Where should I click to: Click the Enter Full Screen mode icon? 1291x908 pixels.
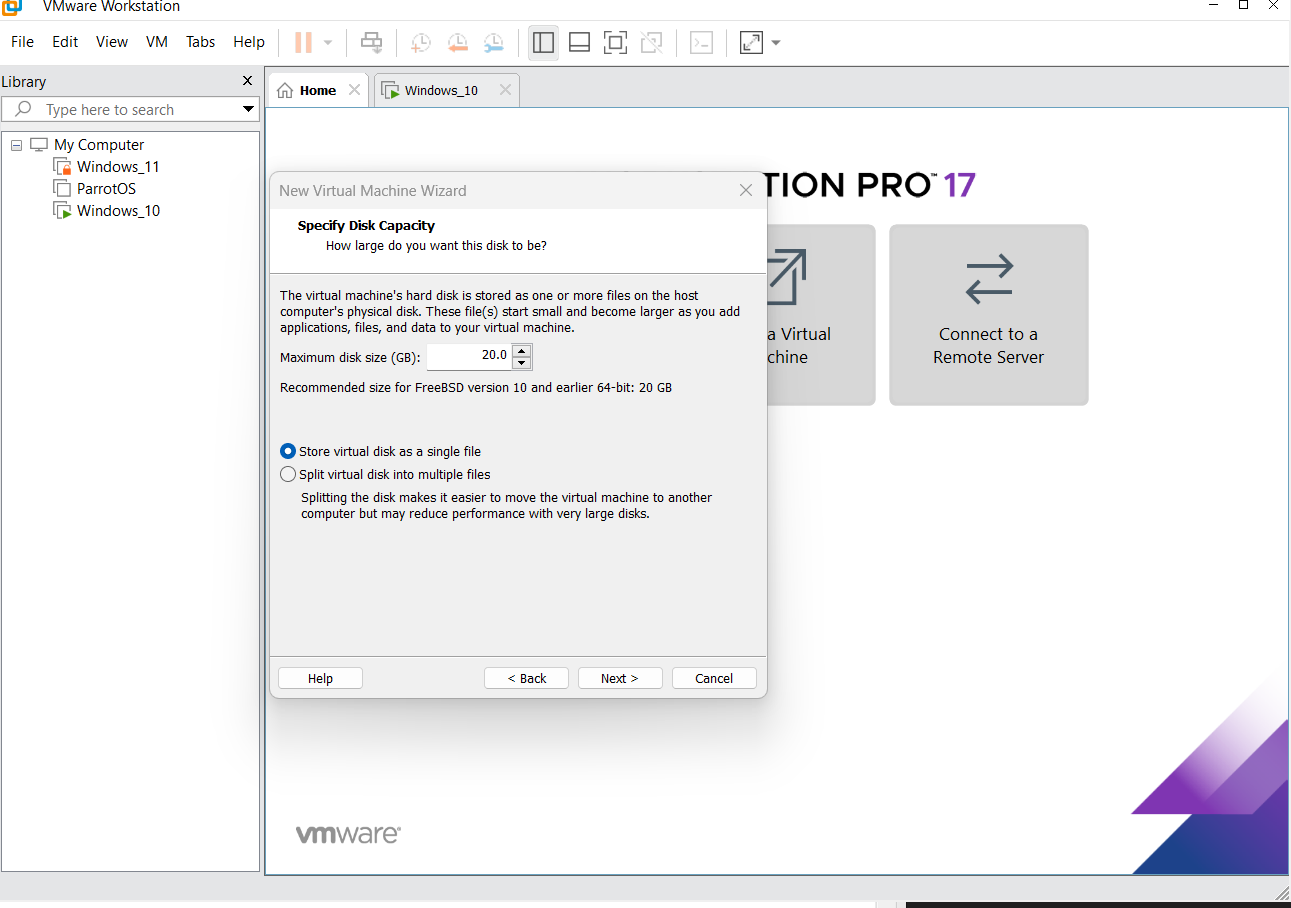(615, 42)
